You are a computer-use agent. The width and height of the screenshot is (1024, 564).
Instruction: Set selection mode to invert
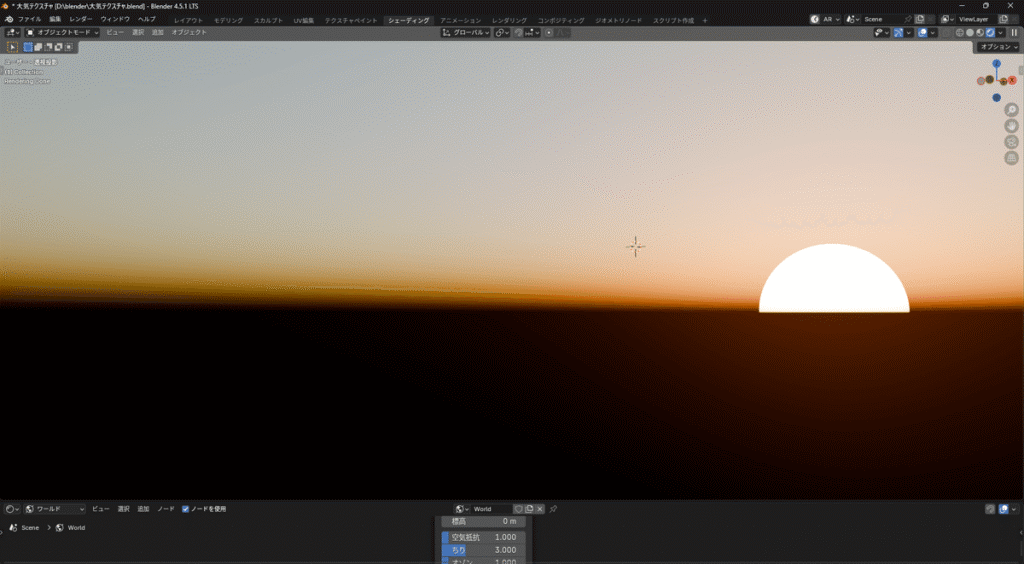(x=58, y=47)
